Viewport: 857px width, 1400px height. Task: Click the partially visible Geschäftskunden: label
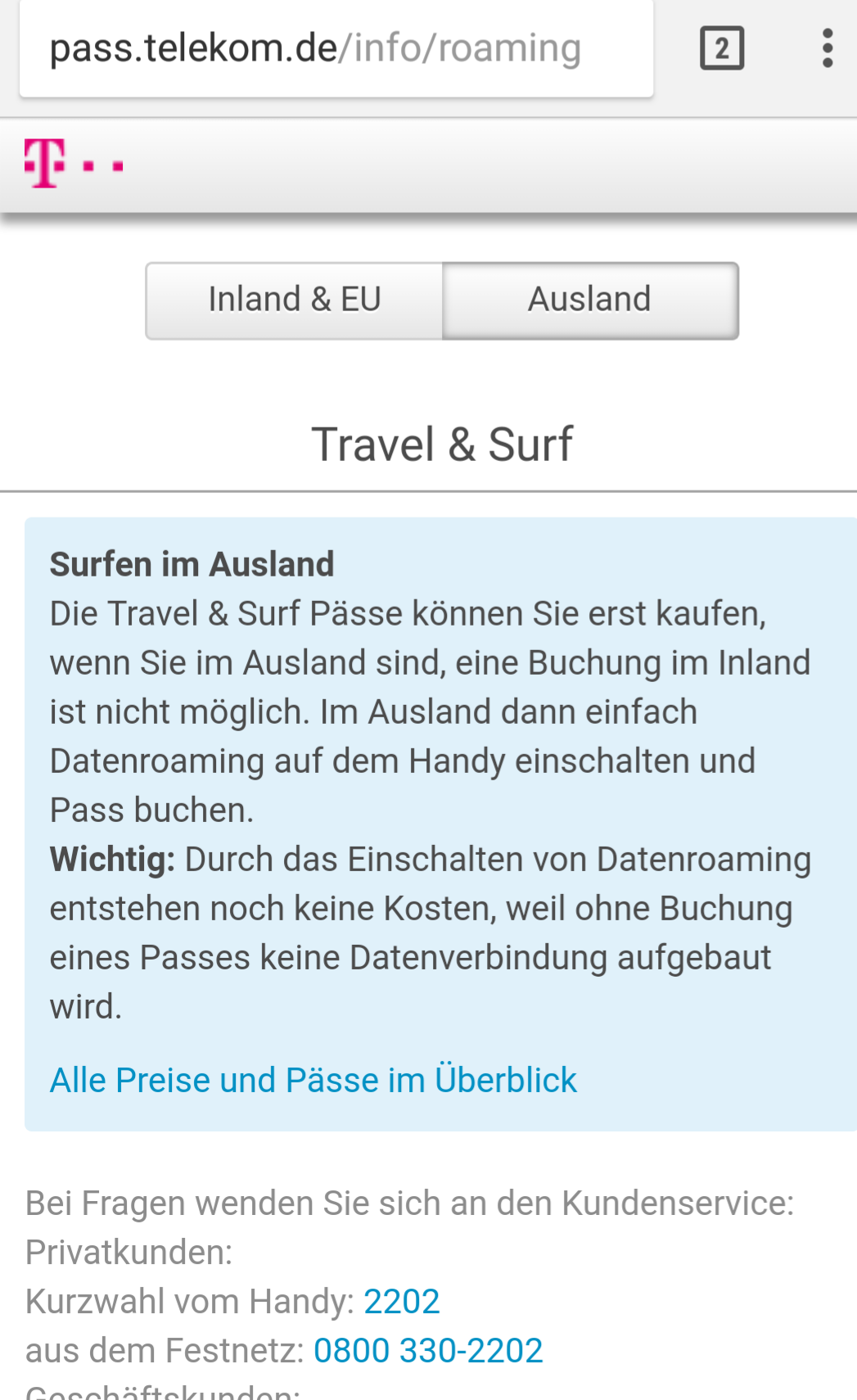(x=164, y=1392)
